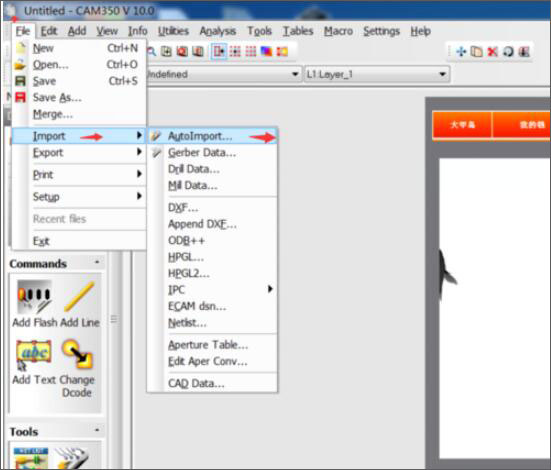Expand the Print submenu

click(79, 174)
